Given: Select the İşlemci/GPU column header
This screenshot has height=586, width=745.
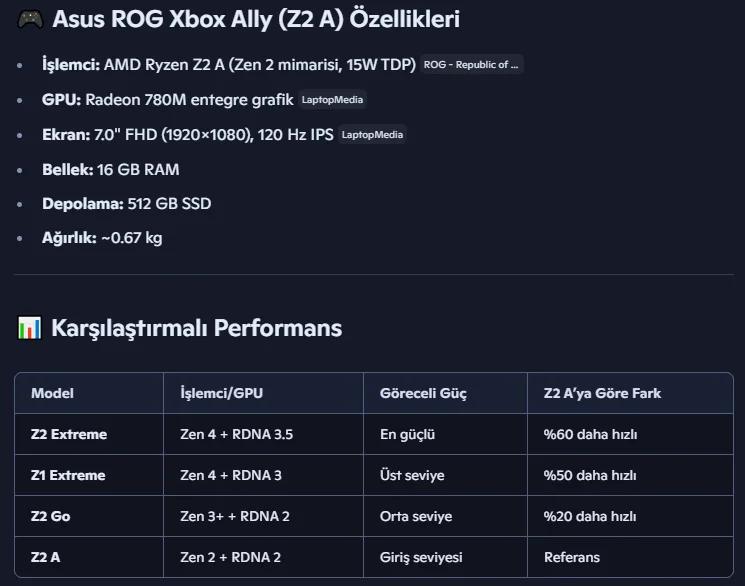Looking at the screenshot, I should tap(221, 393).
